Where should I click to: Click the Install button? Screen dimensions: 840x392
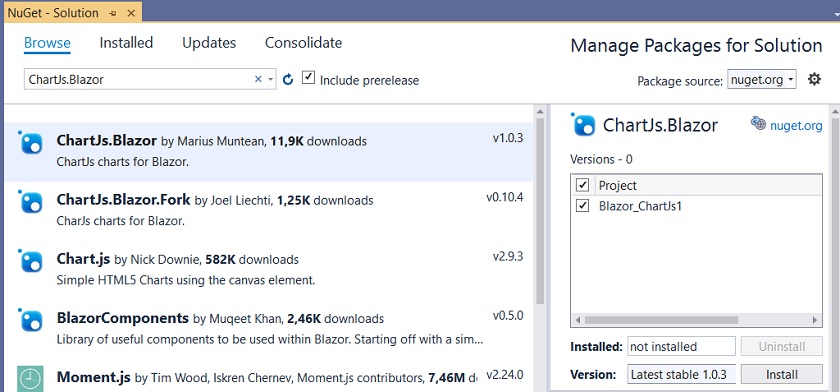click(x=782, y=374)
